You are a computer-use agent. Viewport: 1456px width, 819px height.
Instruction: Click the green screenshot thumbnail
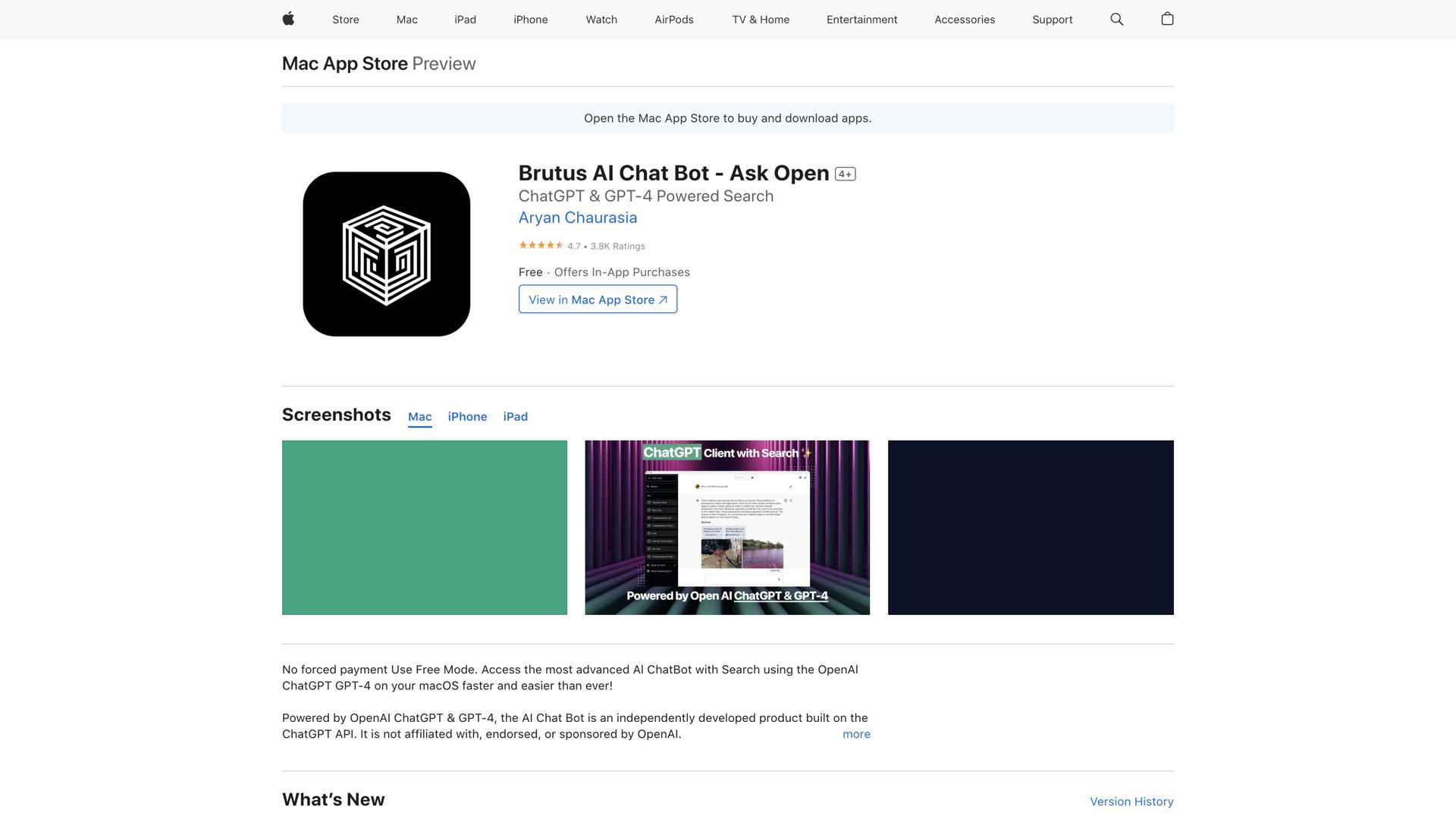pyautogui.click(x=424, y=527)
